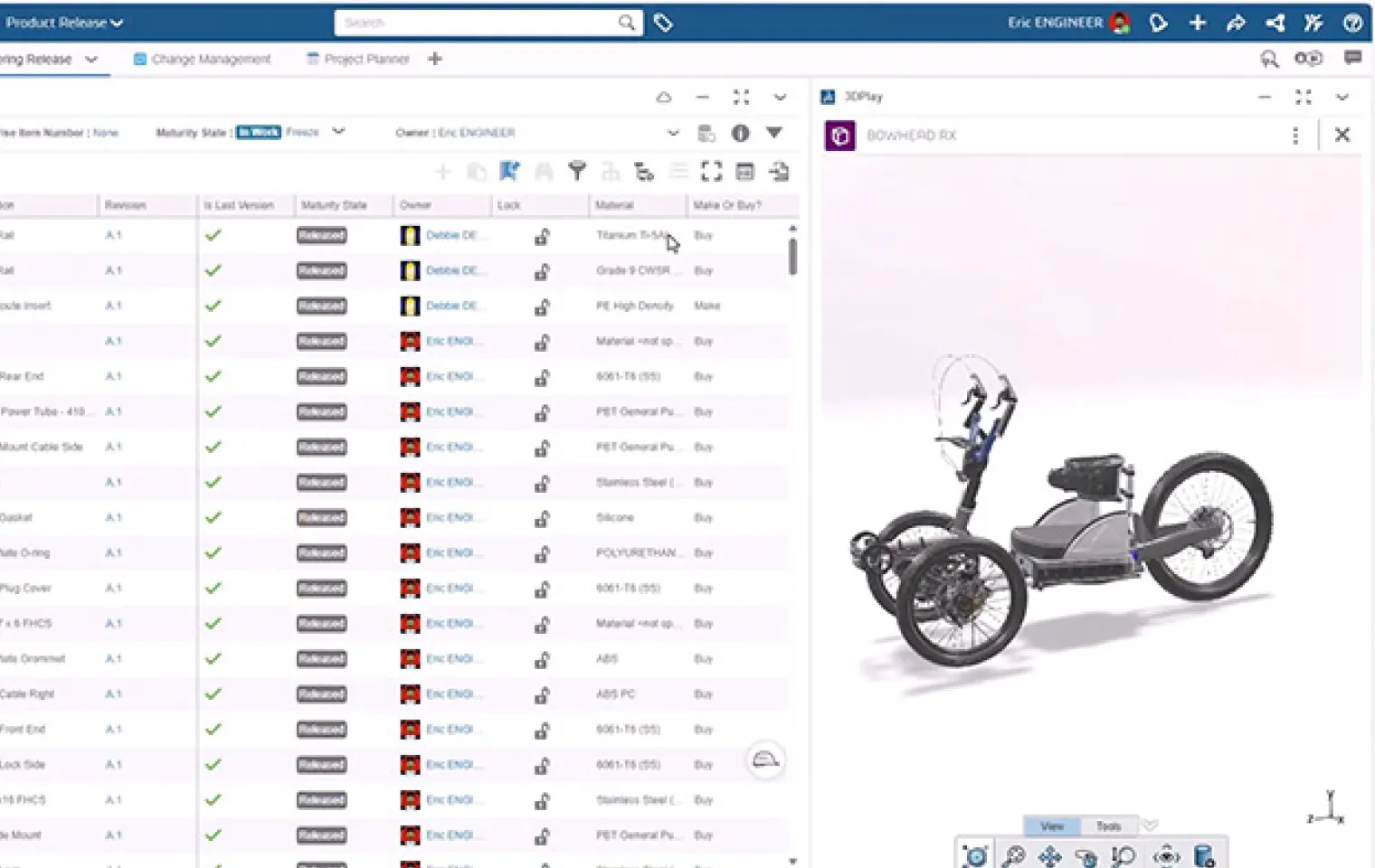Select the Pan arrows tool in 3DPlay
This screenshot has height=868, width=1375.
pos(1050,855)
